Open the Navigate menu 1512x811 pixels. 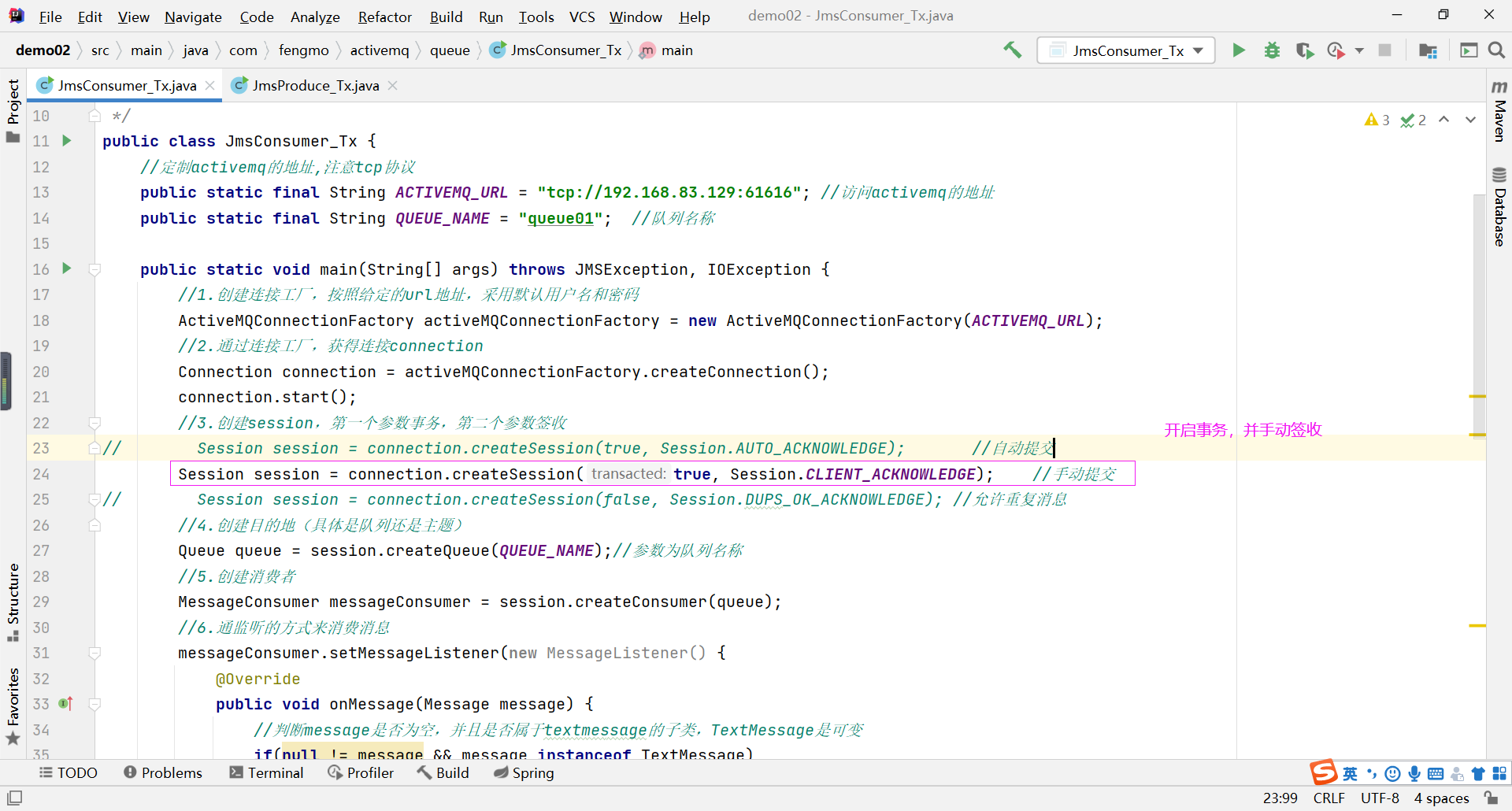(x=193, y=17)
